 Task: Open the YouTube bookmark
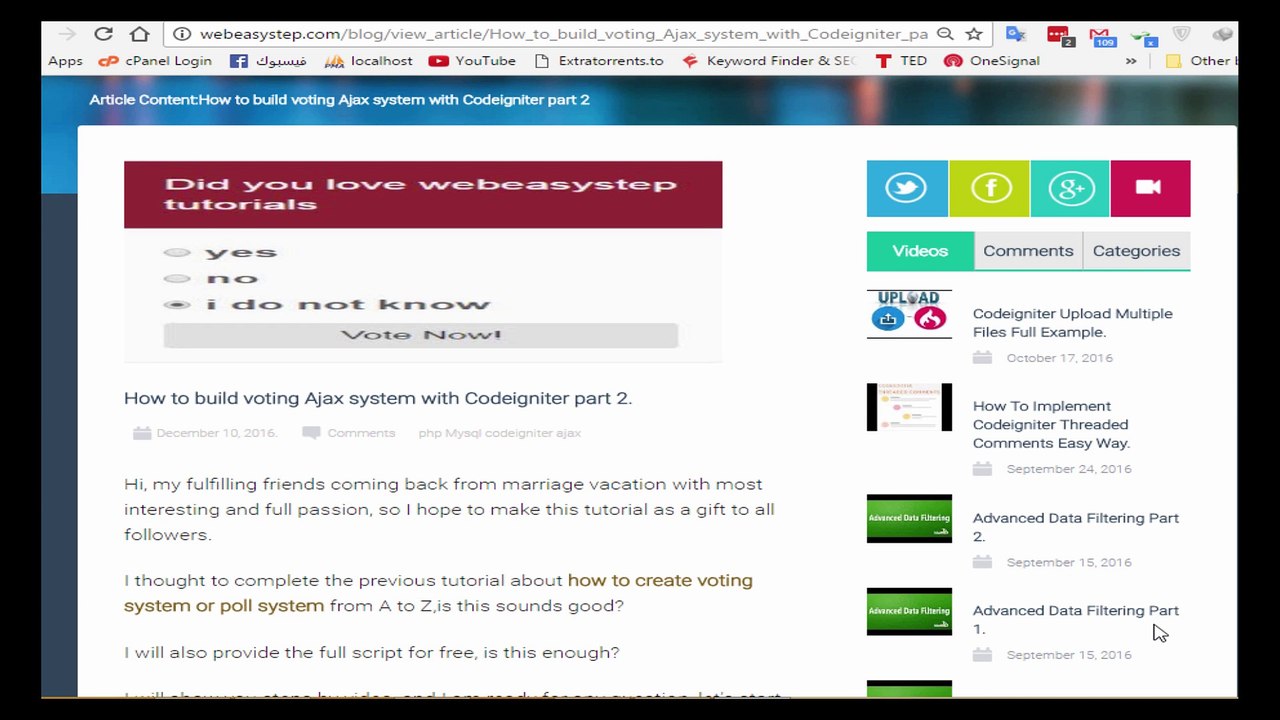tap(472, 61)
